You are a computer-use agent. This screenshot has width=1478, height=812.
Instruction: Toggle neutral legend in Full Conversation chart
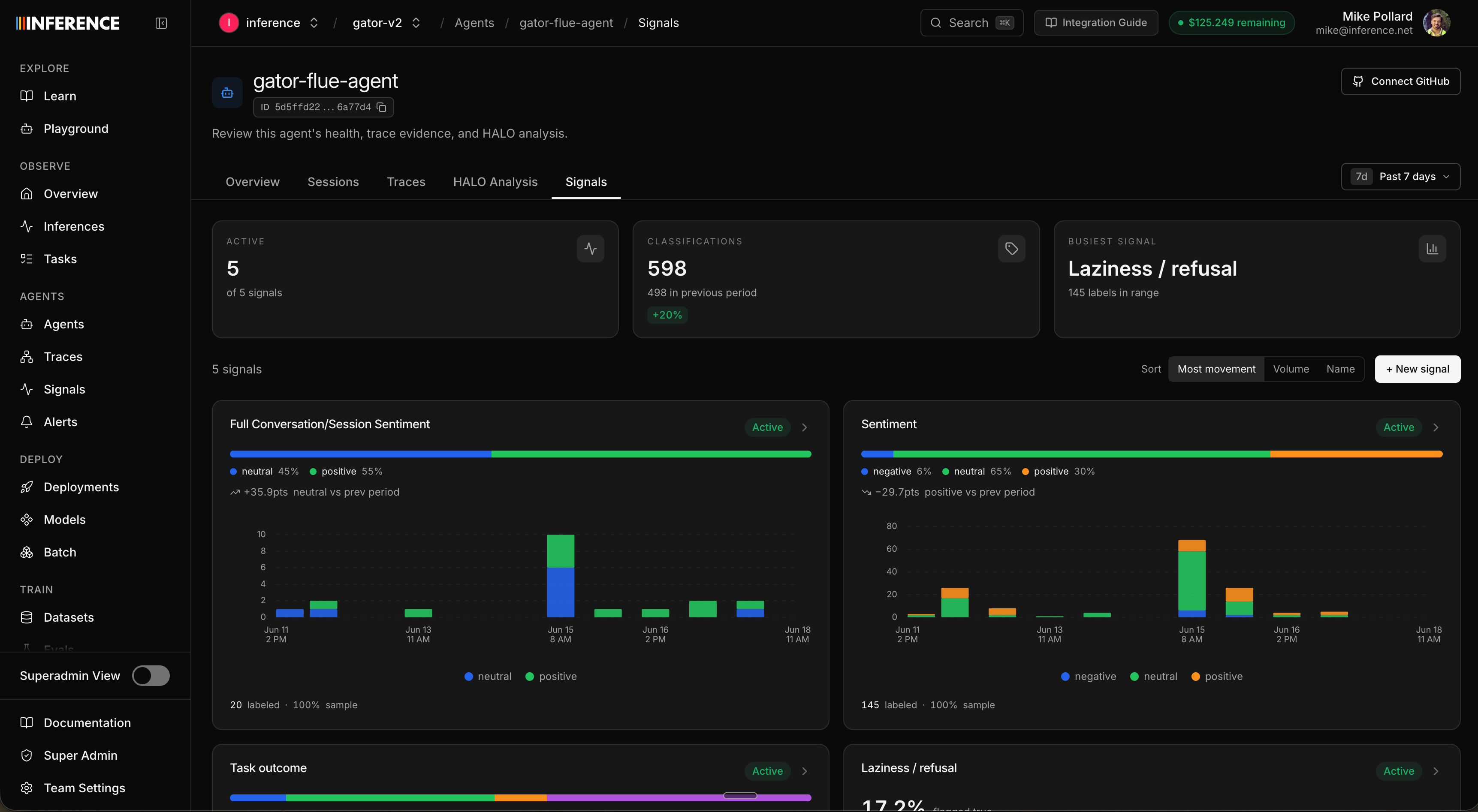pos(488,677)
